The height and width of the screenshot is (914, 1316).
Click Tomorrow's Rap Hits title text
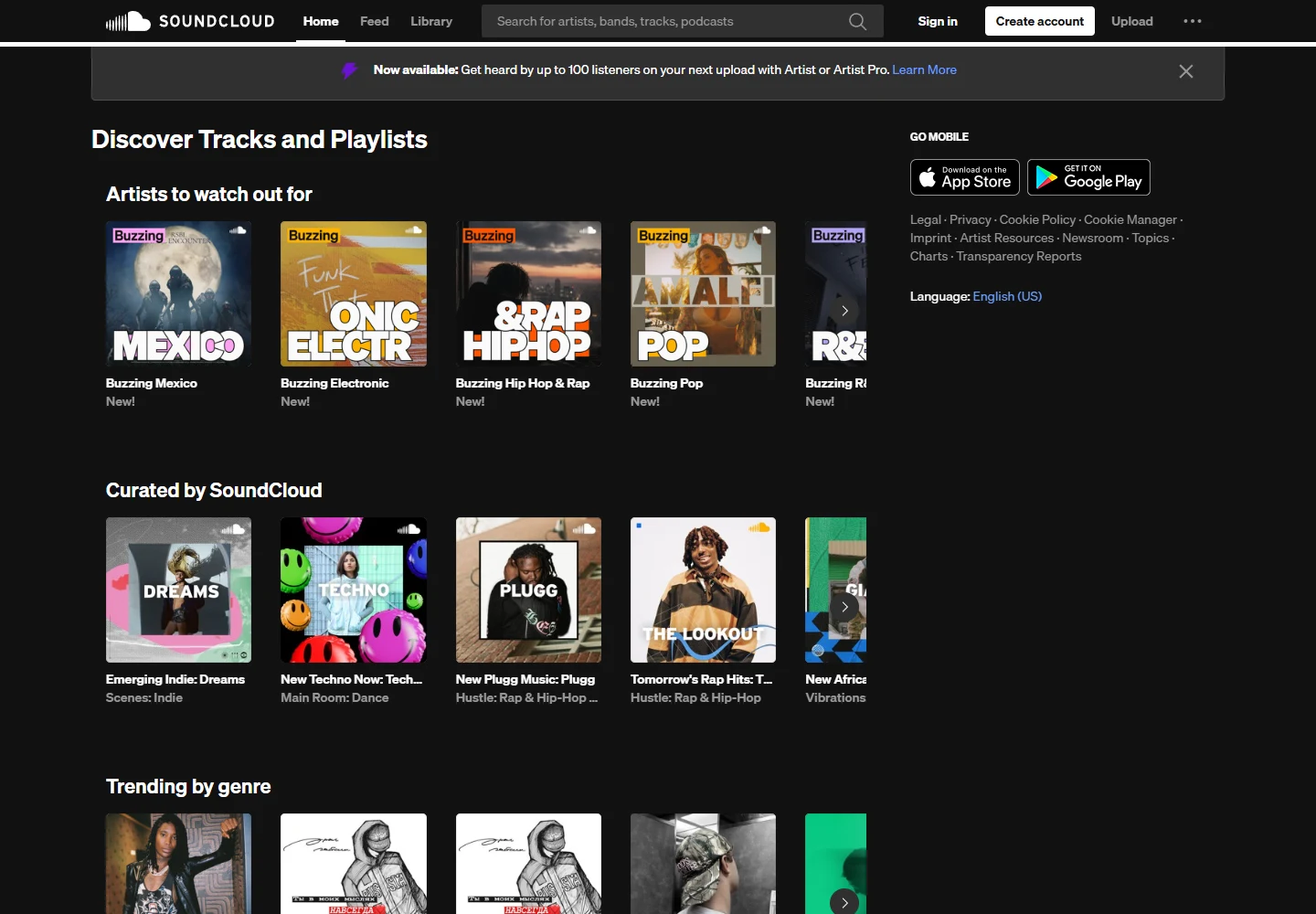pyautogui.click(x=701, y=679)
